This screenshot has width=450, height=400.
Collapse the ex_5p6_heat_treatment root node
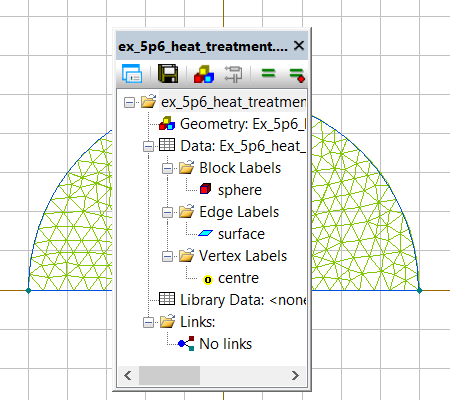tap(129, 102)
